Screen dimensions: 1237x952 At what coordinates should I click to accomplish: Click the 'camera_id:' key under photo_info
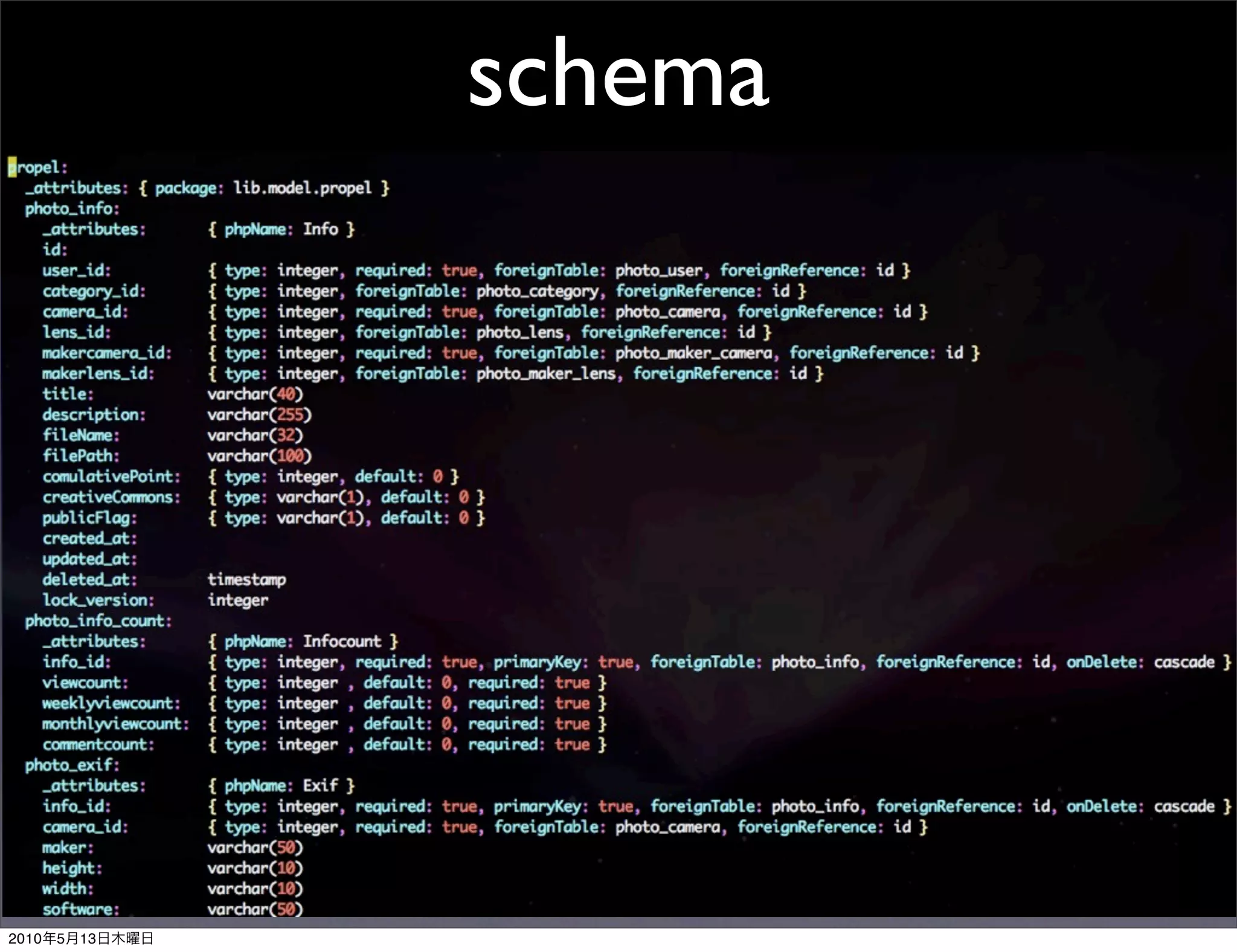[x=85, y=312]
